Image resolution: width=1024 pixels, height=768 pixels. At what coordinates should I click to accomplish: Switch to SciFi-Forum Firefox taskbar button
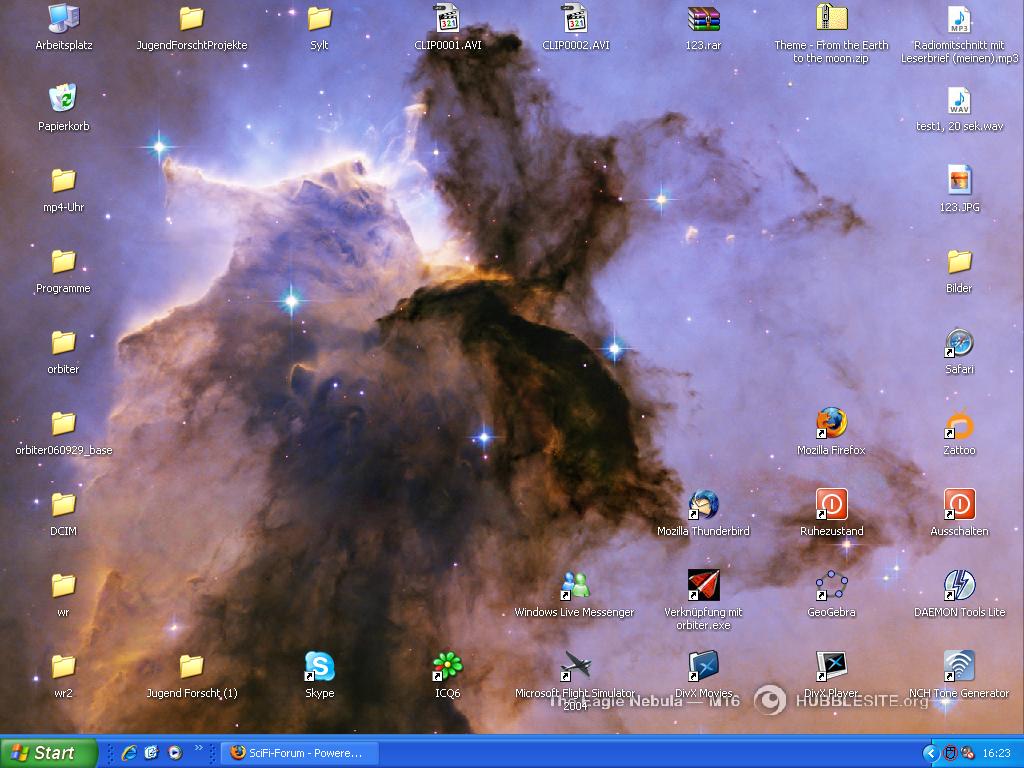click(x=300, y=753)
